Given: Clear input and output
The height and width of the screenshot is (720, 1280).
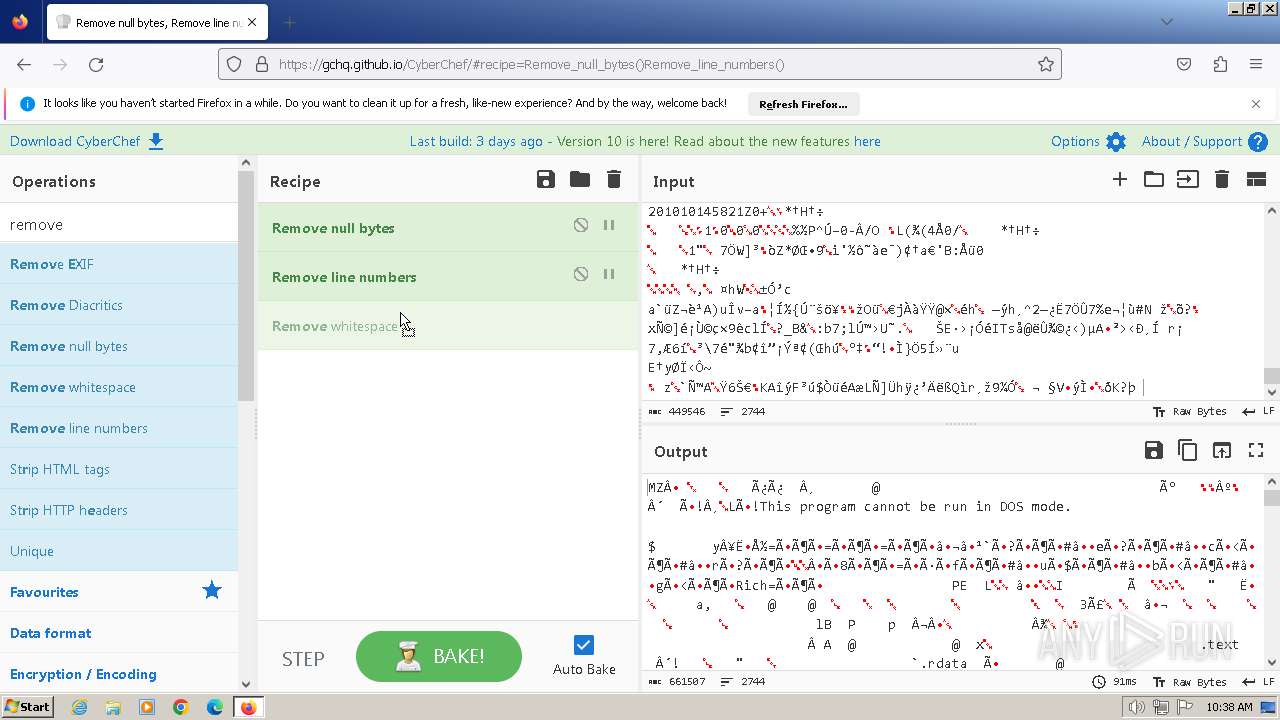Looking at the screenshot, I should 1222,179.
